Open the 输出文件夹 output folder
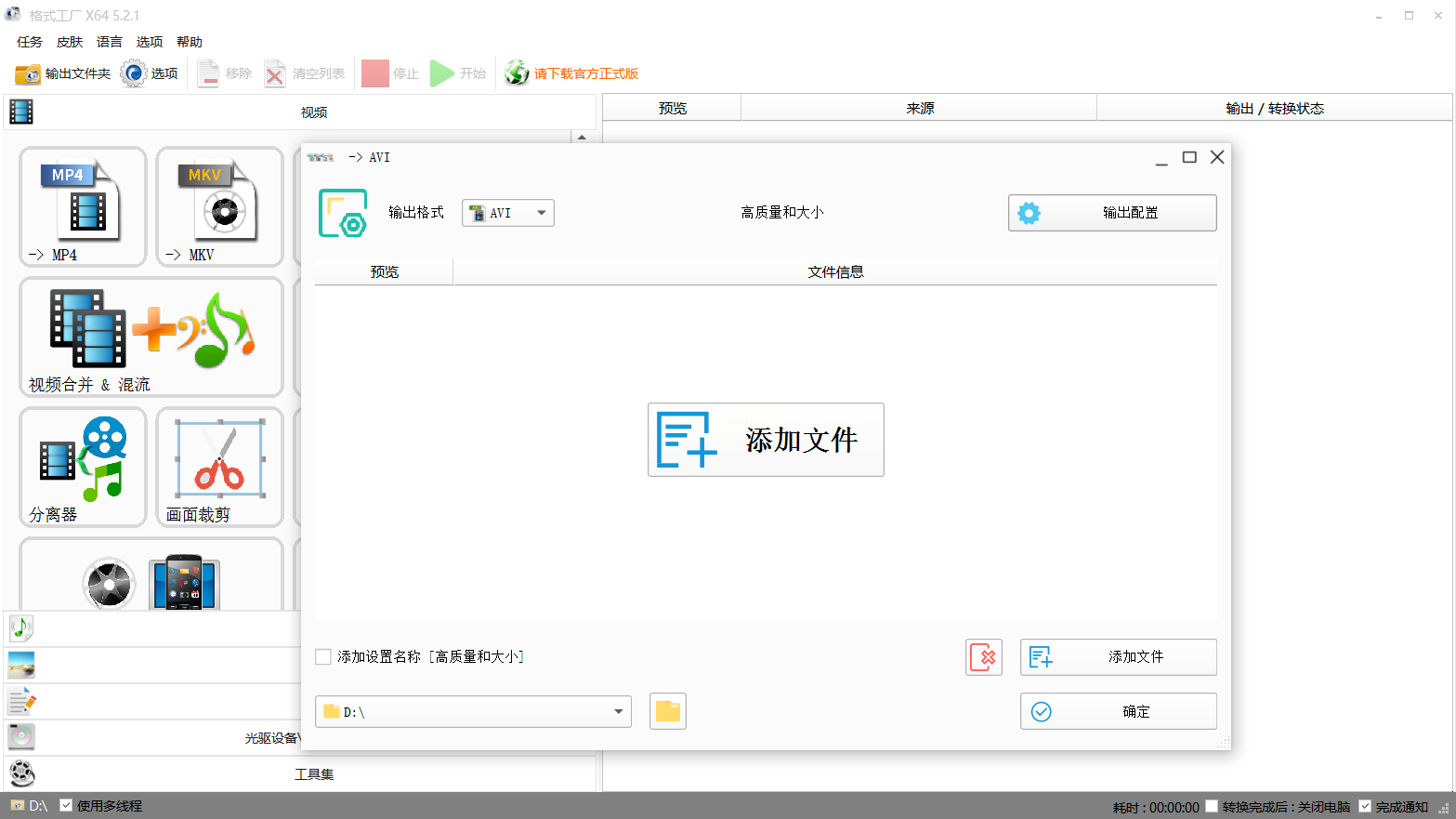 click(63, 73)
